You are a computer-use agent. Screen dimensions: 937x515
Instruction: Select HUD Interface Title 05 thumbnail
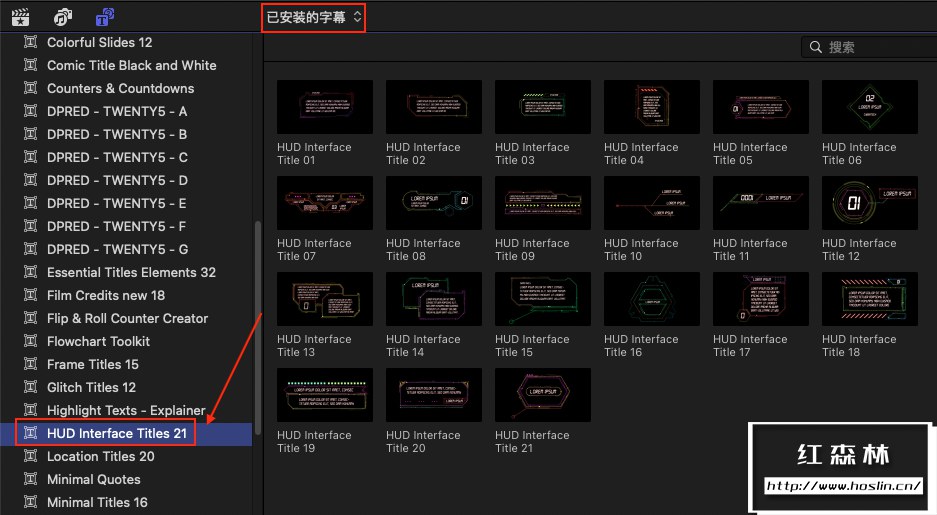[761, 107]
